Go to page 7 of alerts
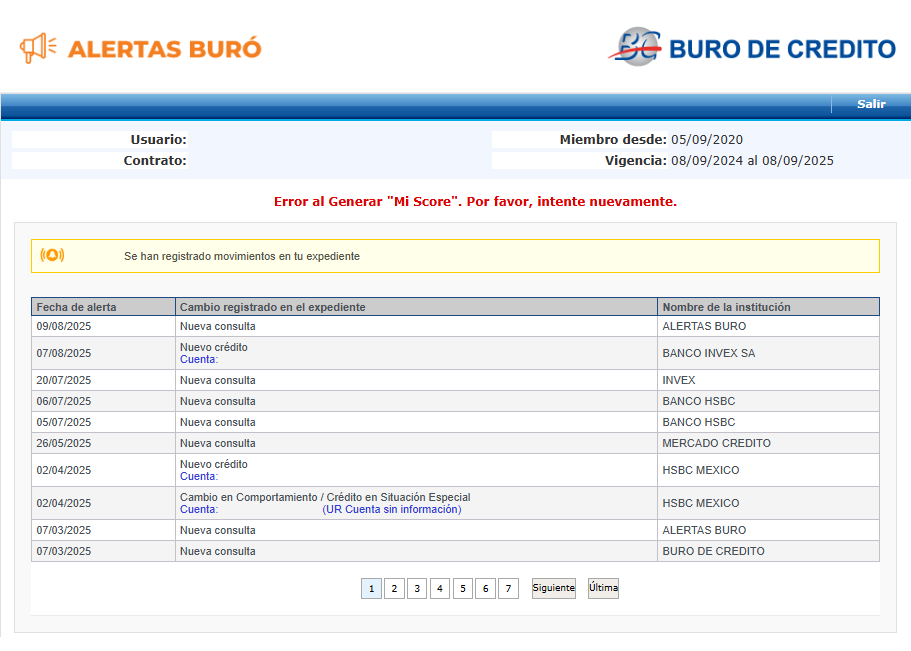Screen dimensions: 911x651 click(508, 588)
